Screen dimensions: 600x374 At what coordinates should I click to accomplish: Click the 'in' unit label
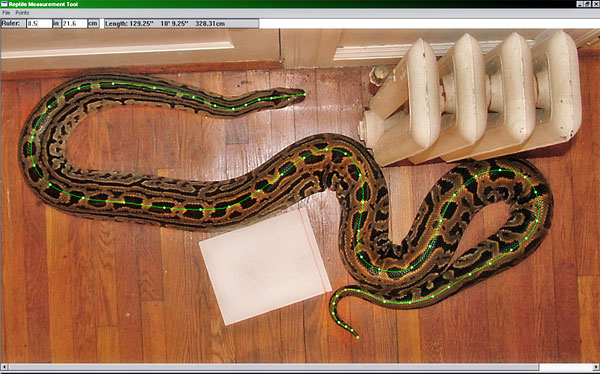[56, 23]
